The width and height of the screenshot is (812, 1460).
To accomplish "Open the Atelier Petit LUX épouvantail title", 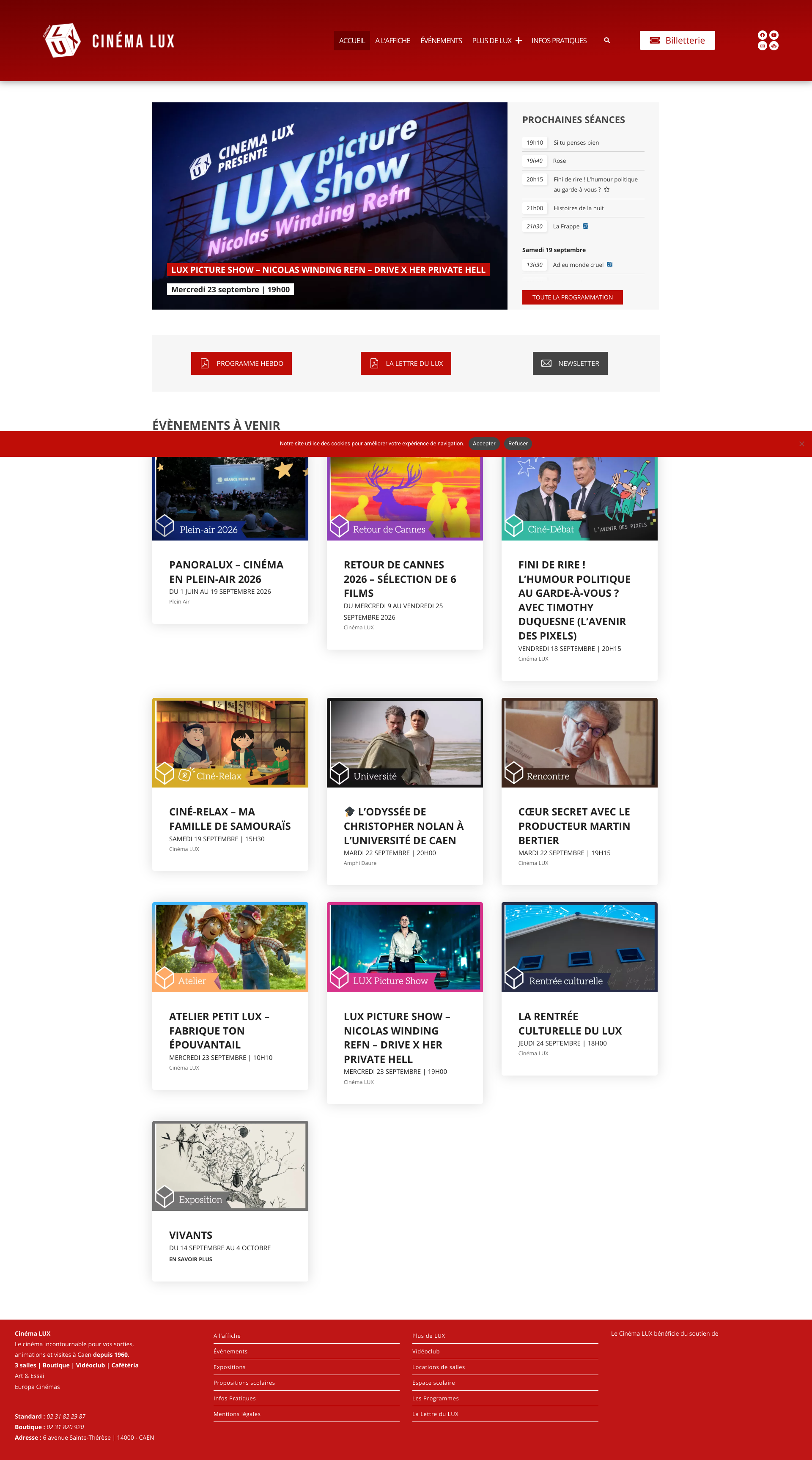I will click(219, 1030).
